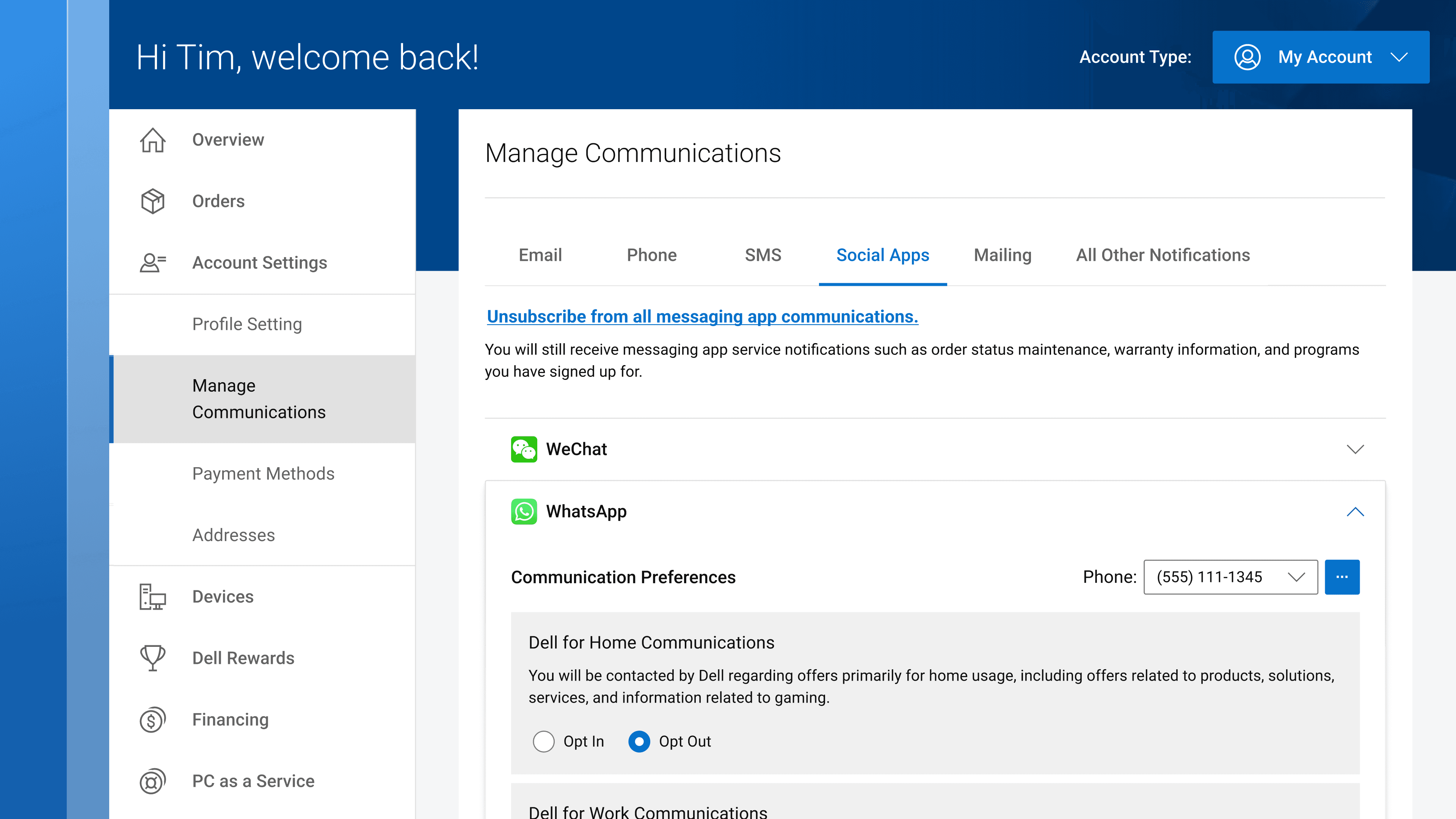The image size is (1456, 819).
Task: Collapse the WhatsApp section chevron
Action: pyautogui.click(x=1356, y=511)
